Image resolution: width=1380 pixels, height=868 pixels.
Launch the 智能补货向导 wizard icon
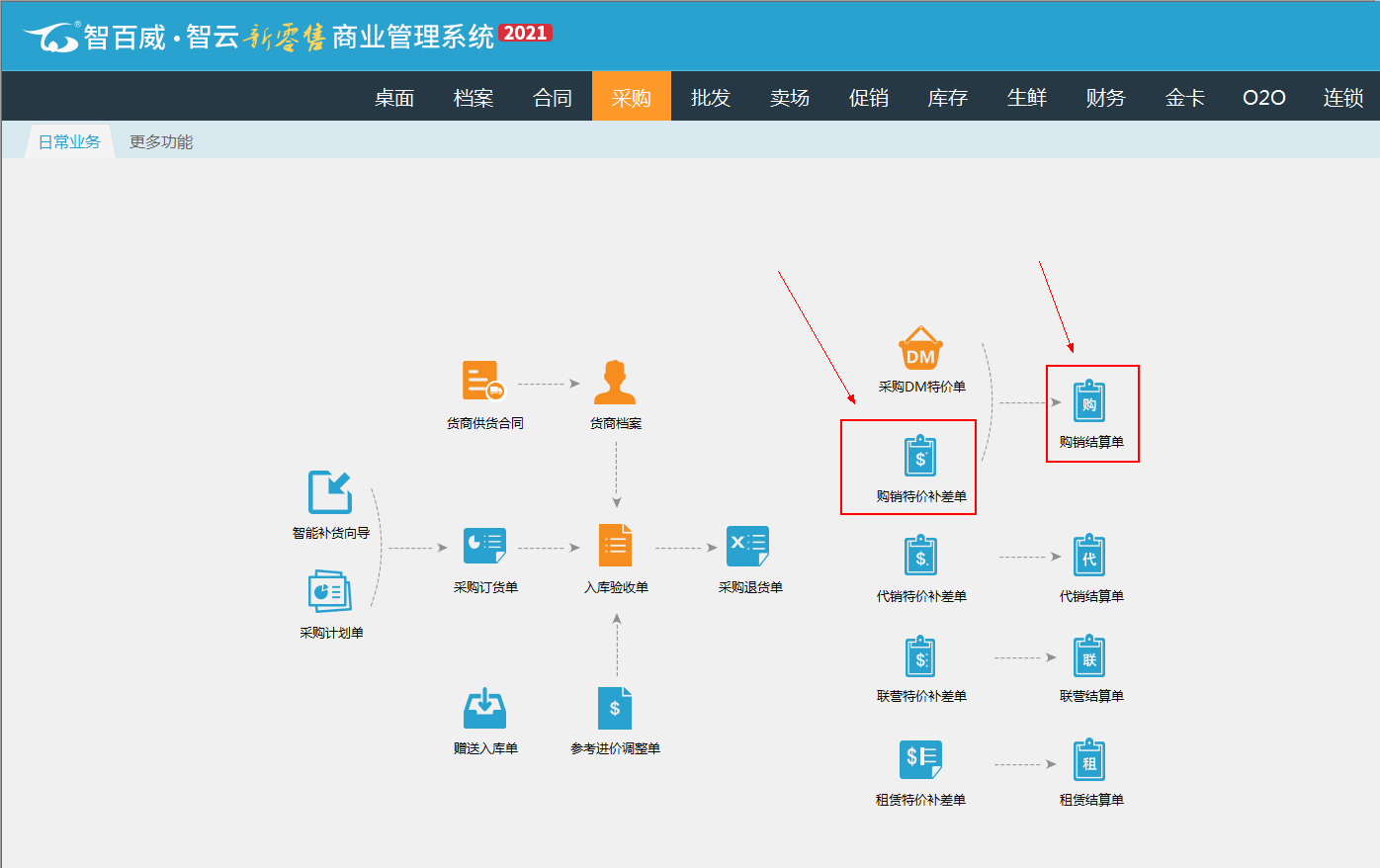(330, 492)
